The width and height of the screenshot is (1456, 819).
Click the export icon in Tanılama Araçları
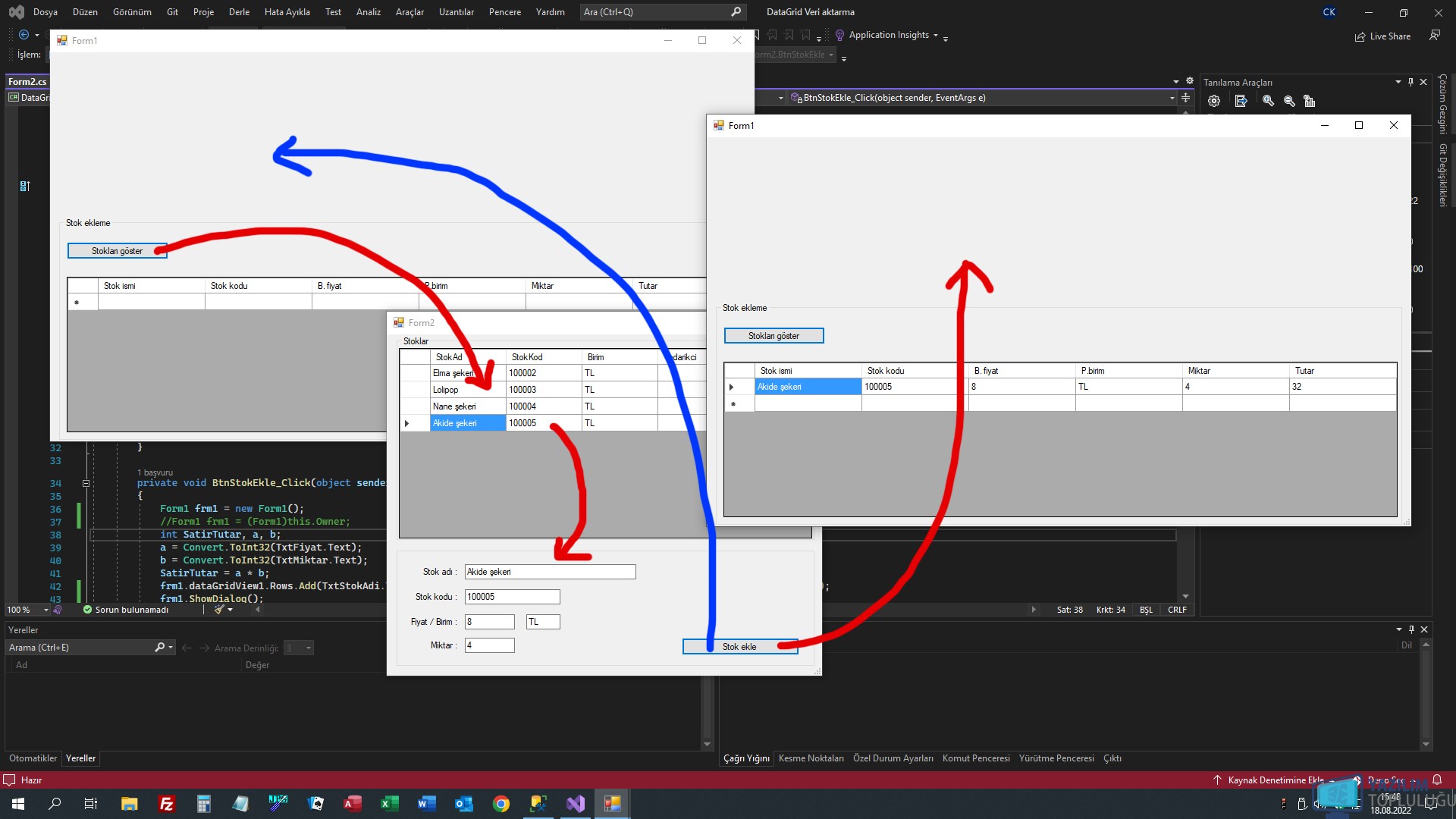pyautogui.click(x=1241, y=101)
